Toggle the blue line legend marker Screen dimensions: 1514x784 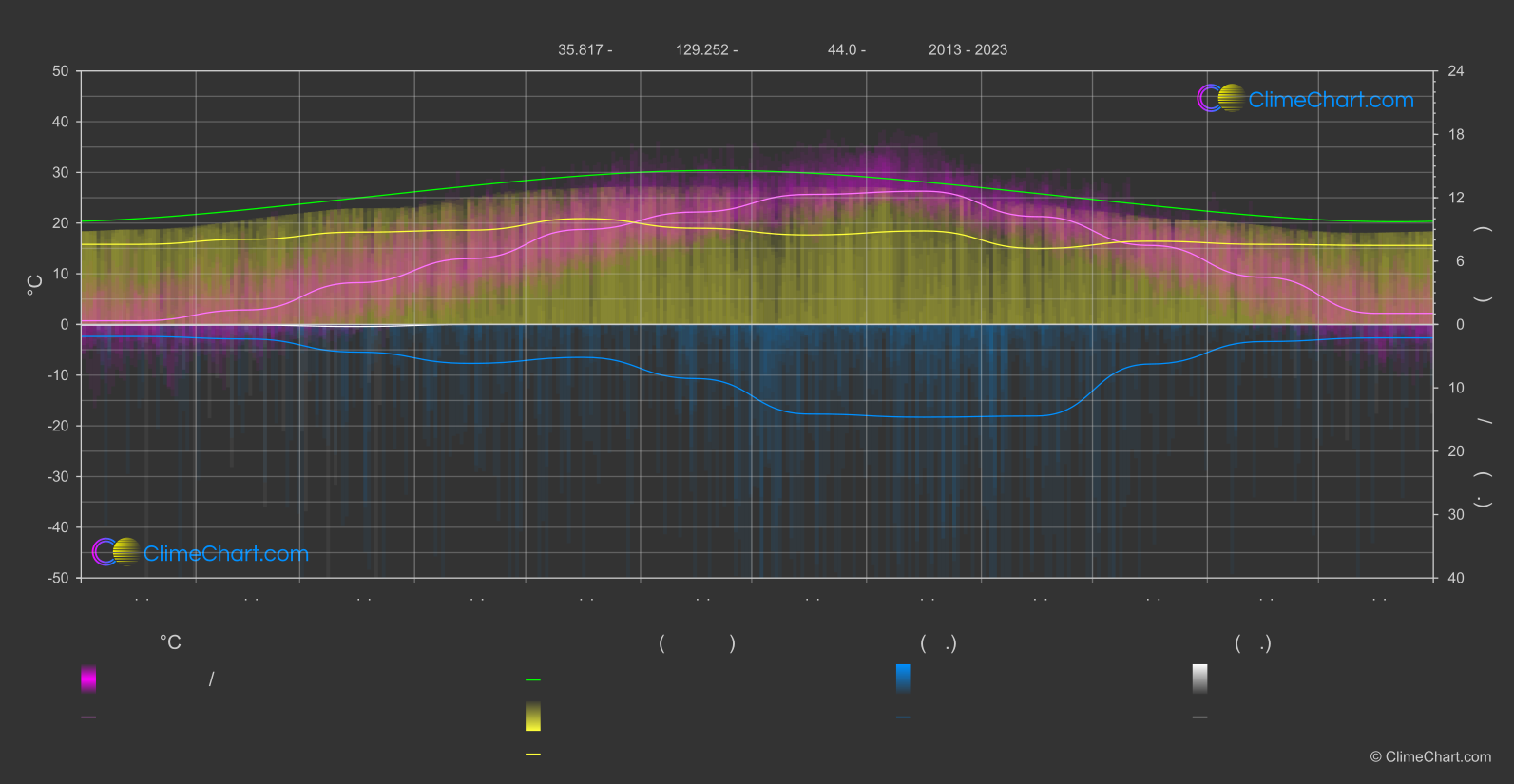(903, 717)
